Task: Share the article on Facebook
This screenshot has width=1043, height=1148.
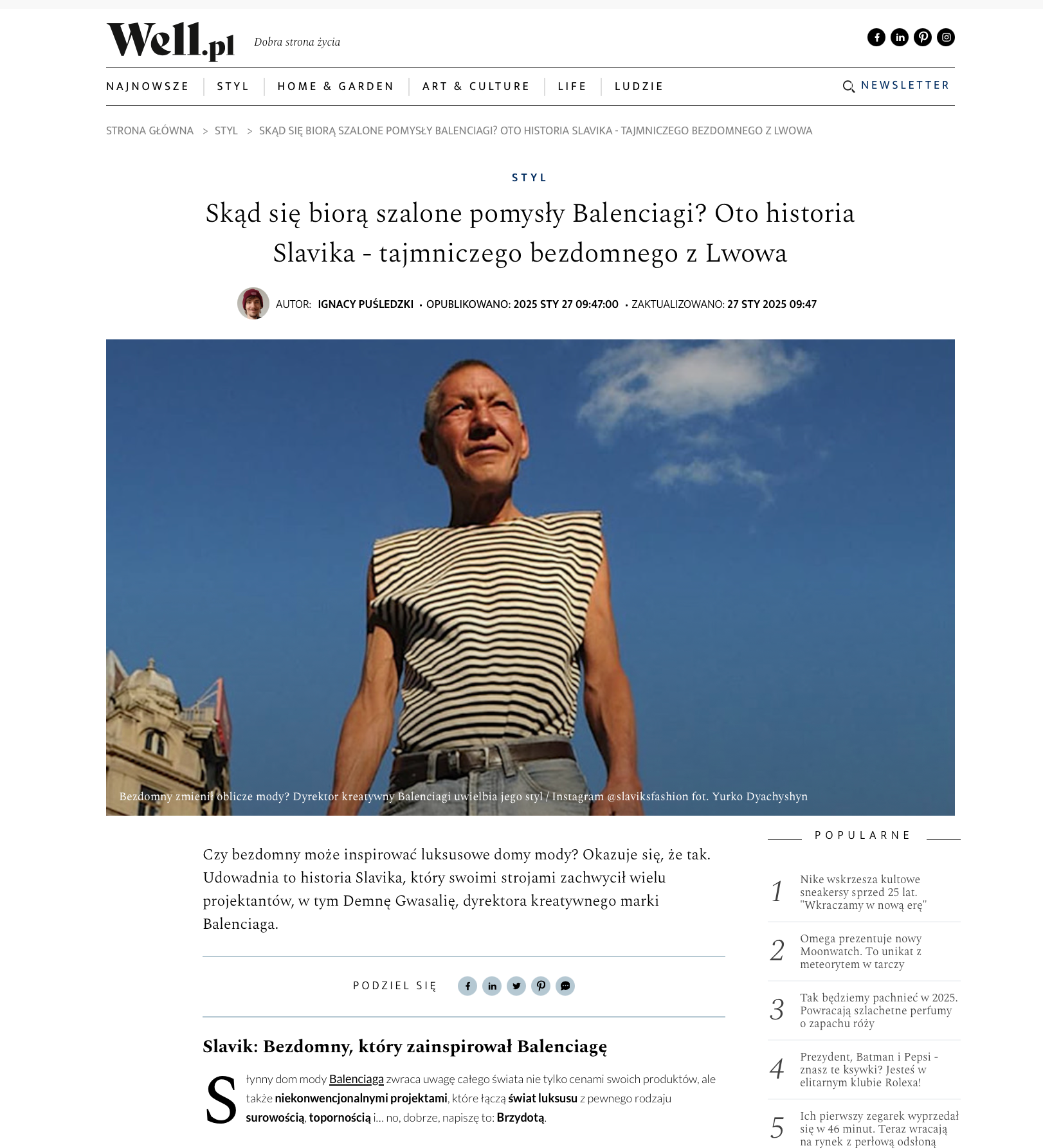Action: coord(467,986)
